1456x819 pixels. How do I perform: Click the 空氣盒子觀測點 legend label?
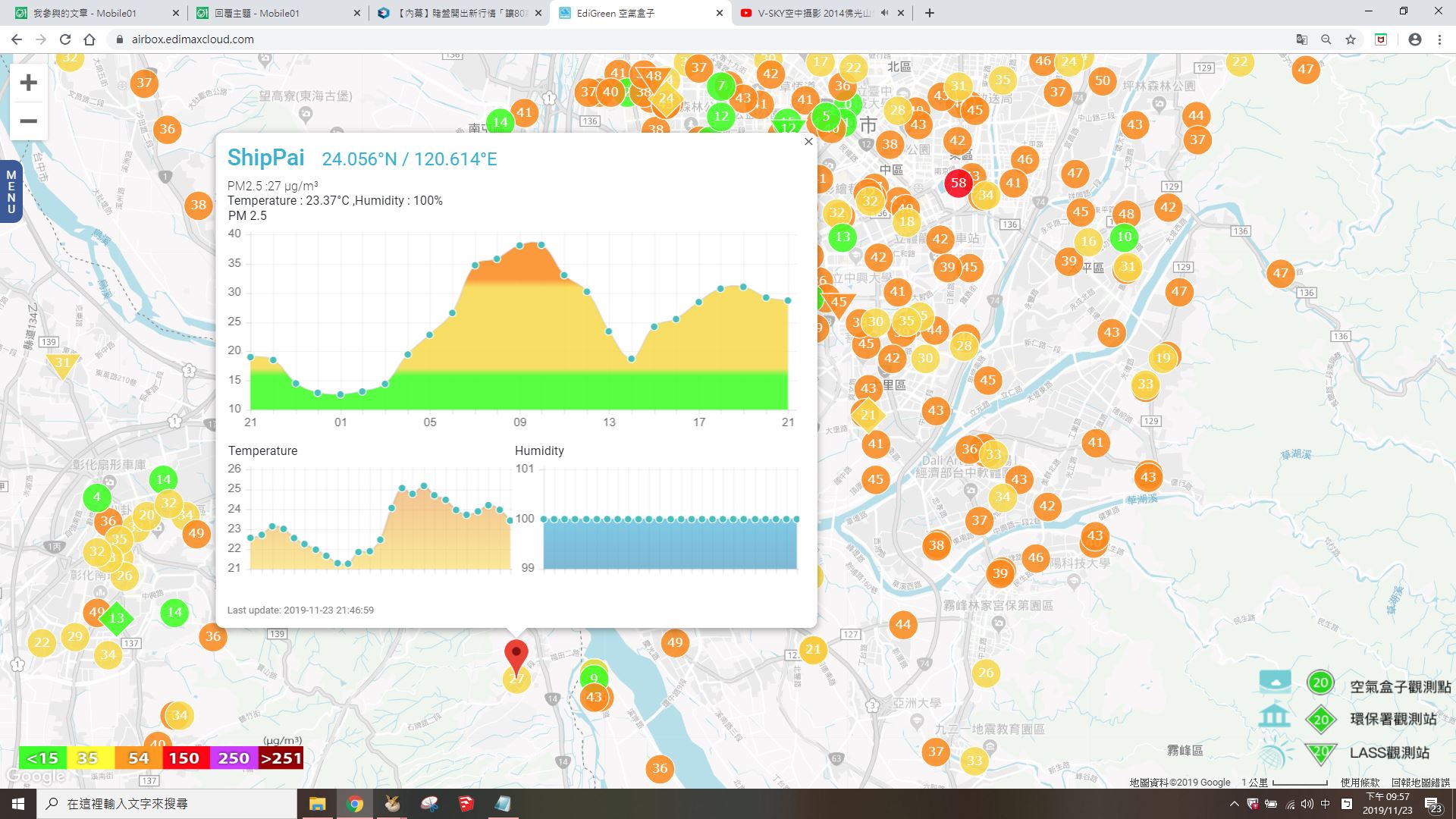[1400, 687]
